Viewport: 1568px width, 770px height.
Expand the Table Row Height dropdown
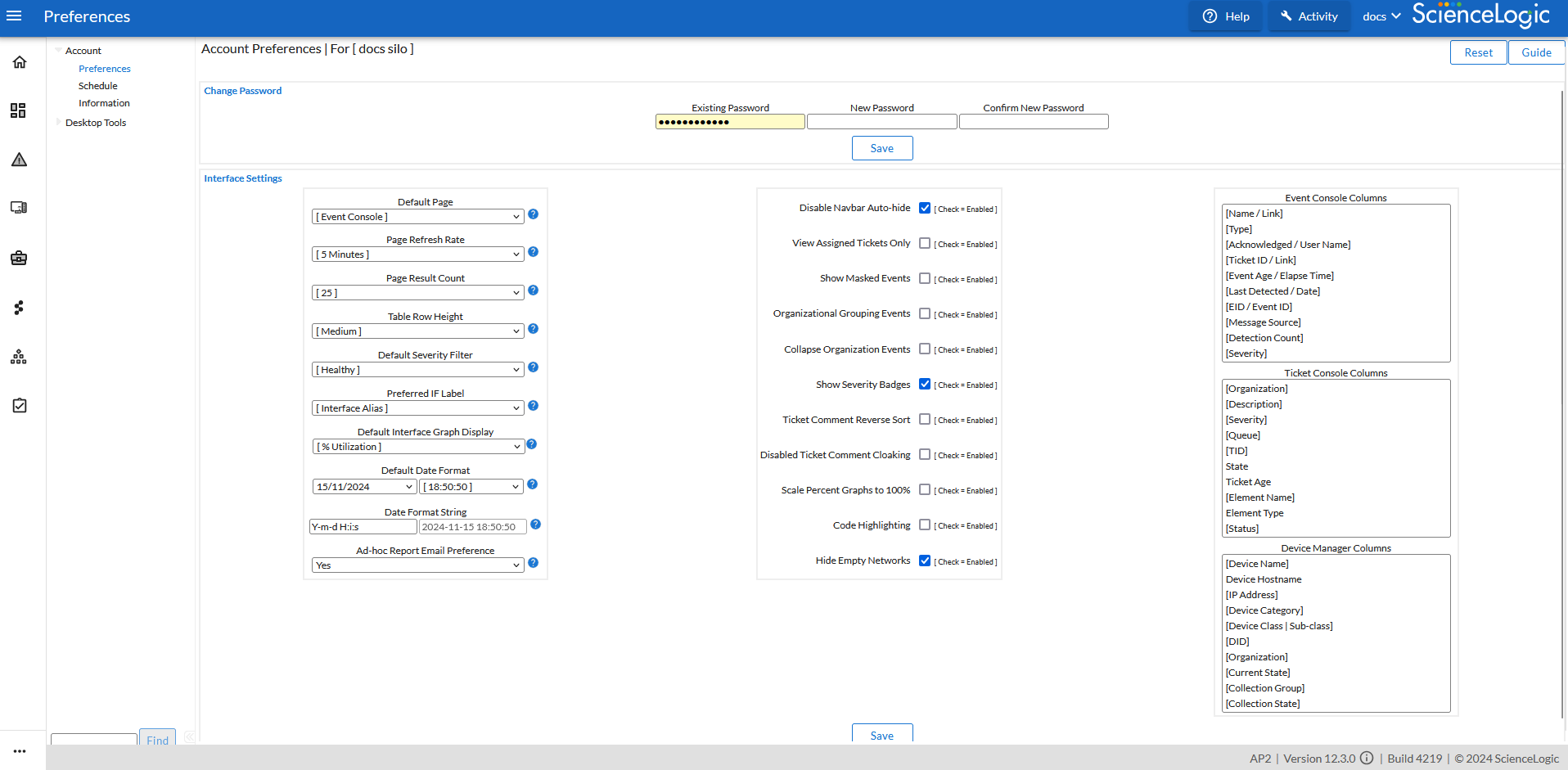point(417,331)
